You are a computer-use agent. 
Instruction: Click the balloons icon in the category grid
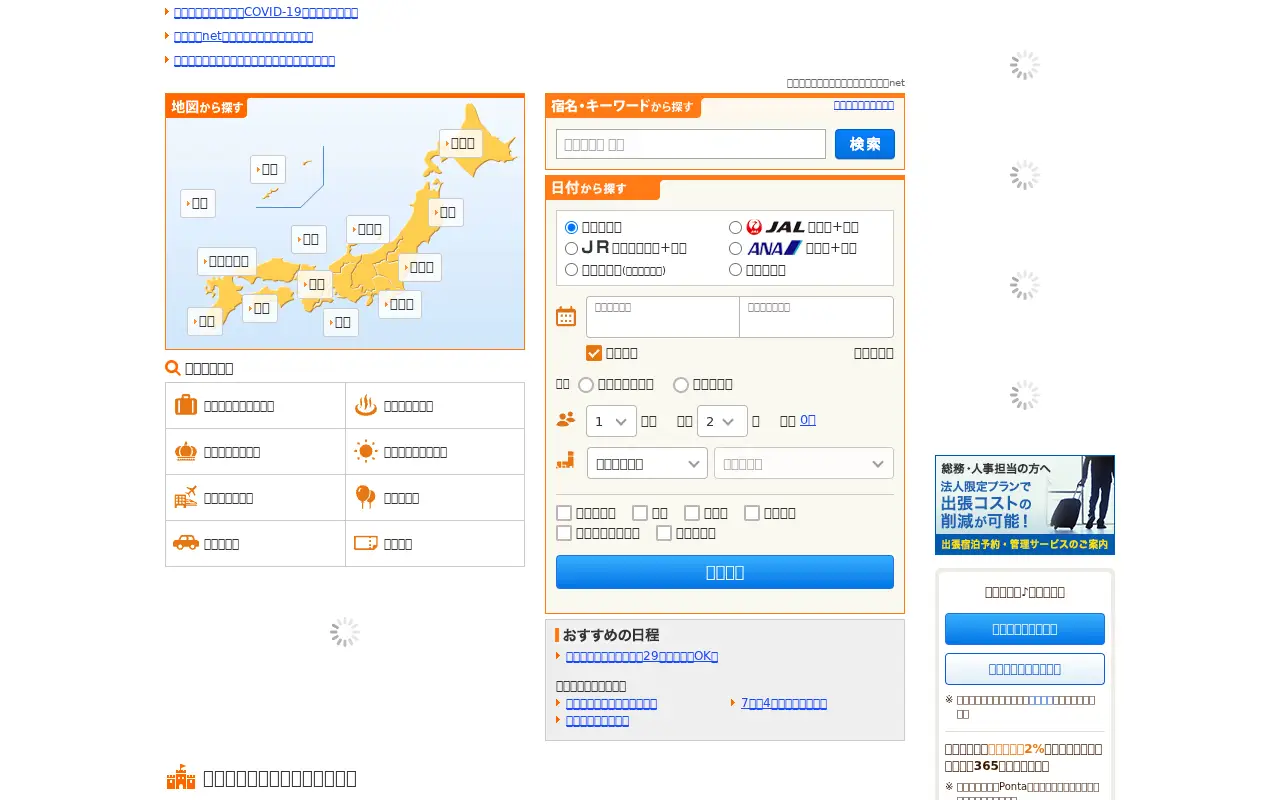click(366, 497)
